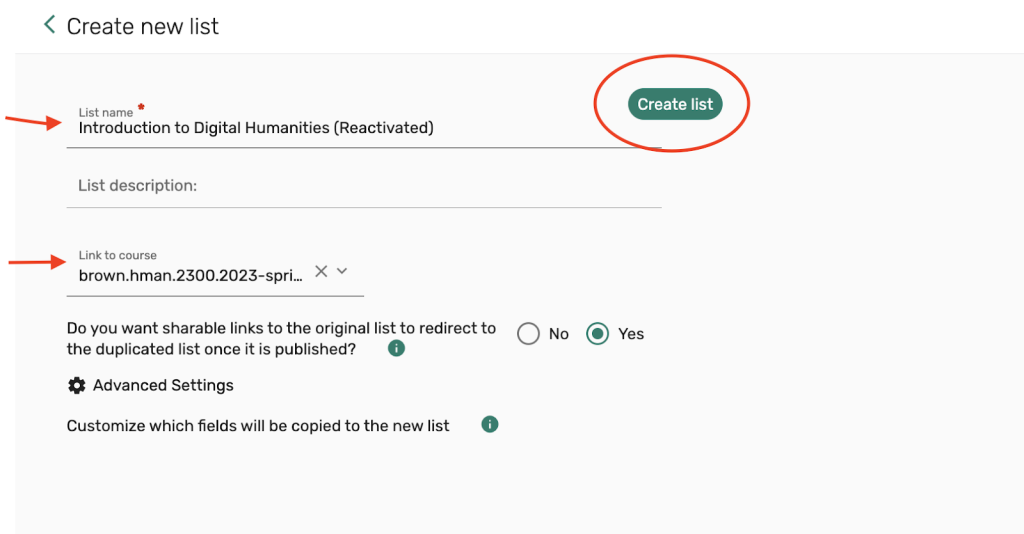This screenshot has width=1024, height=534.
Task: Open the Link to course dropdown arrow
Action: point(342,271)
